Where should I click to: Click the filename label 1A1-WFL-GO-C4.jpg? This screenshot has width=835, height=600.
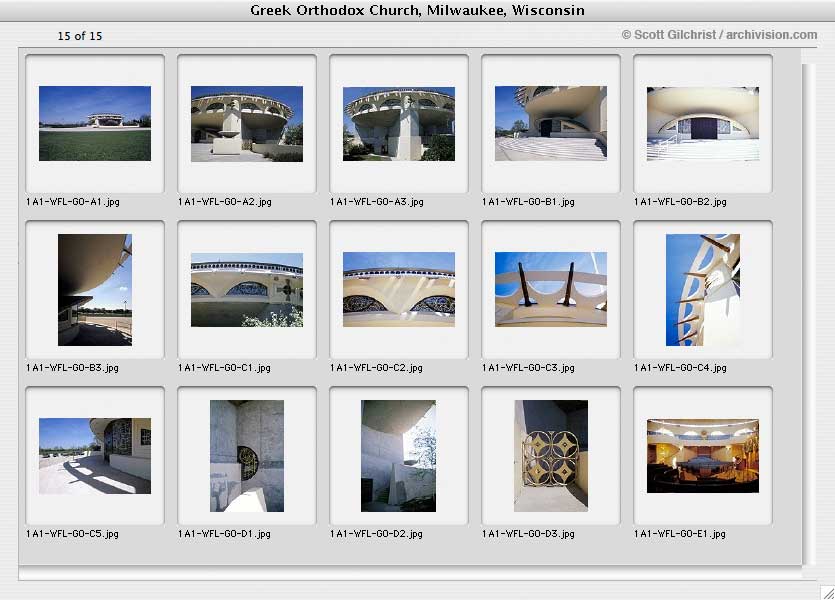point(681,368)
